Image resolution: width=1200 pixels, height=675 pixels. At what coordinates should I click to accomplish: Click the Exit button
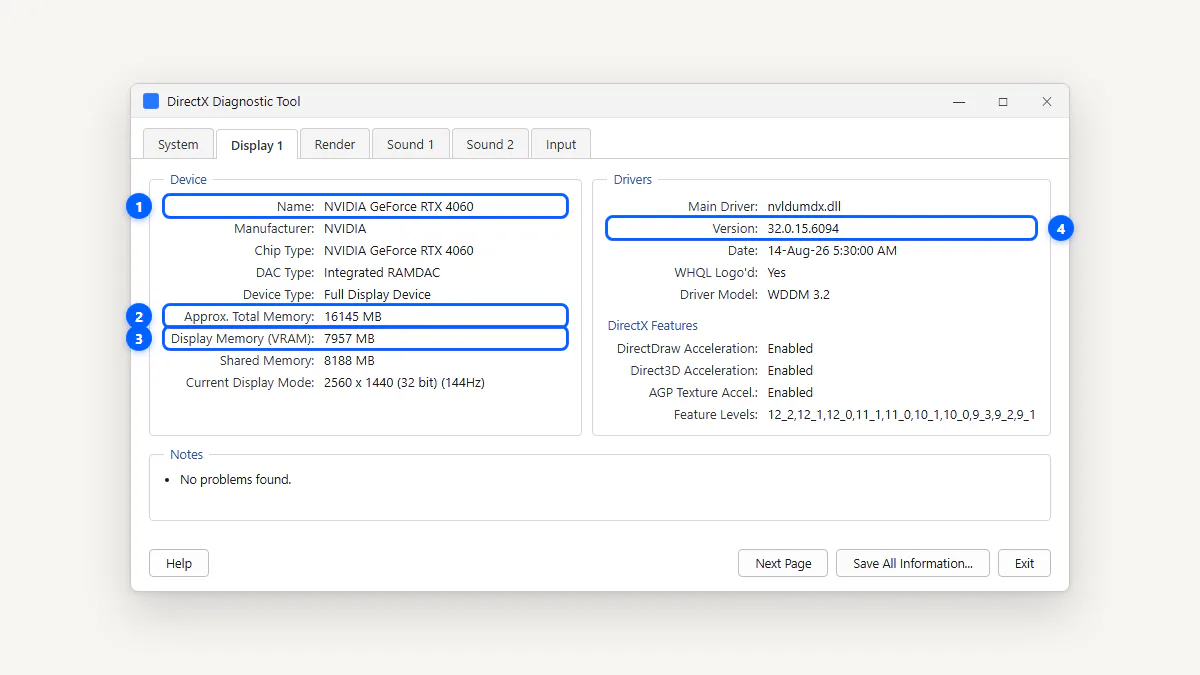tap(1025, 563)
